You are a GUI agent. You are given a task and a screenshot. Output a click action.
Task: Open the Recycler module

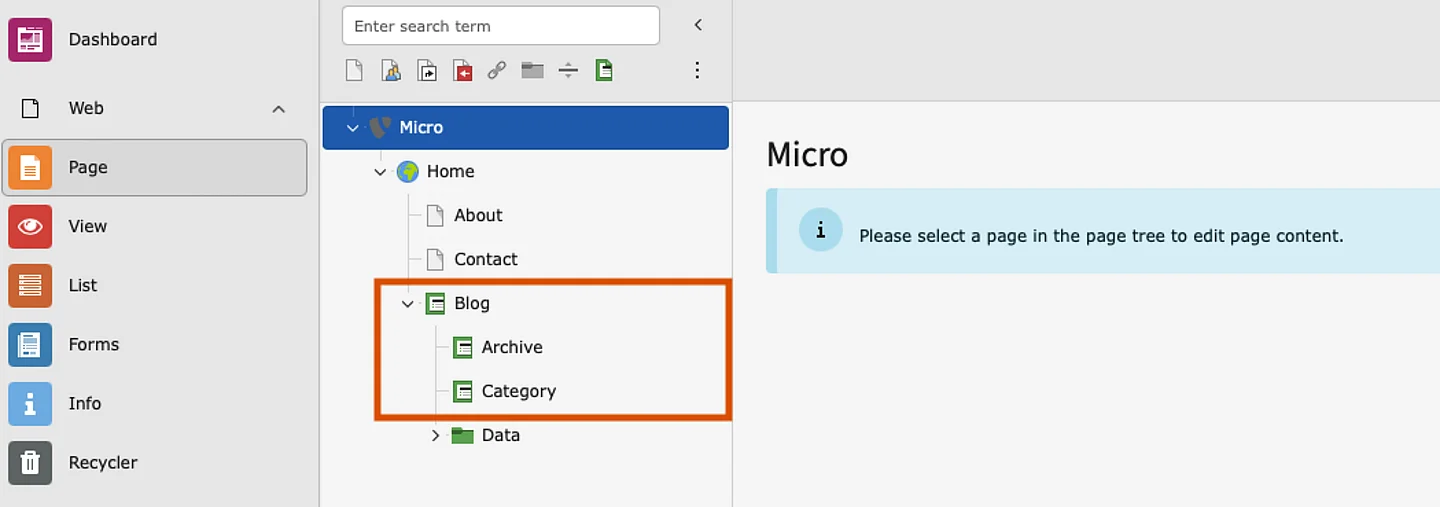(x=102, y=463)
